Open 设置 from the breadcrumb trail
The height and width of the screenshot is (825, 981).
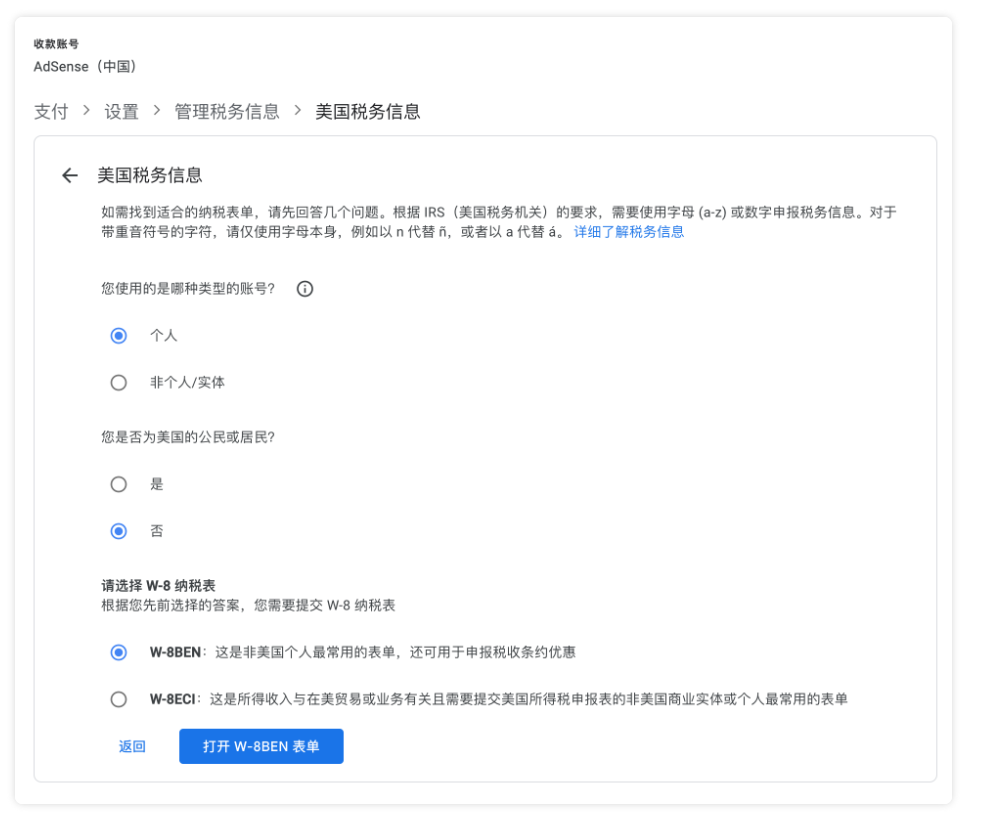pos(122,112)
